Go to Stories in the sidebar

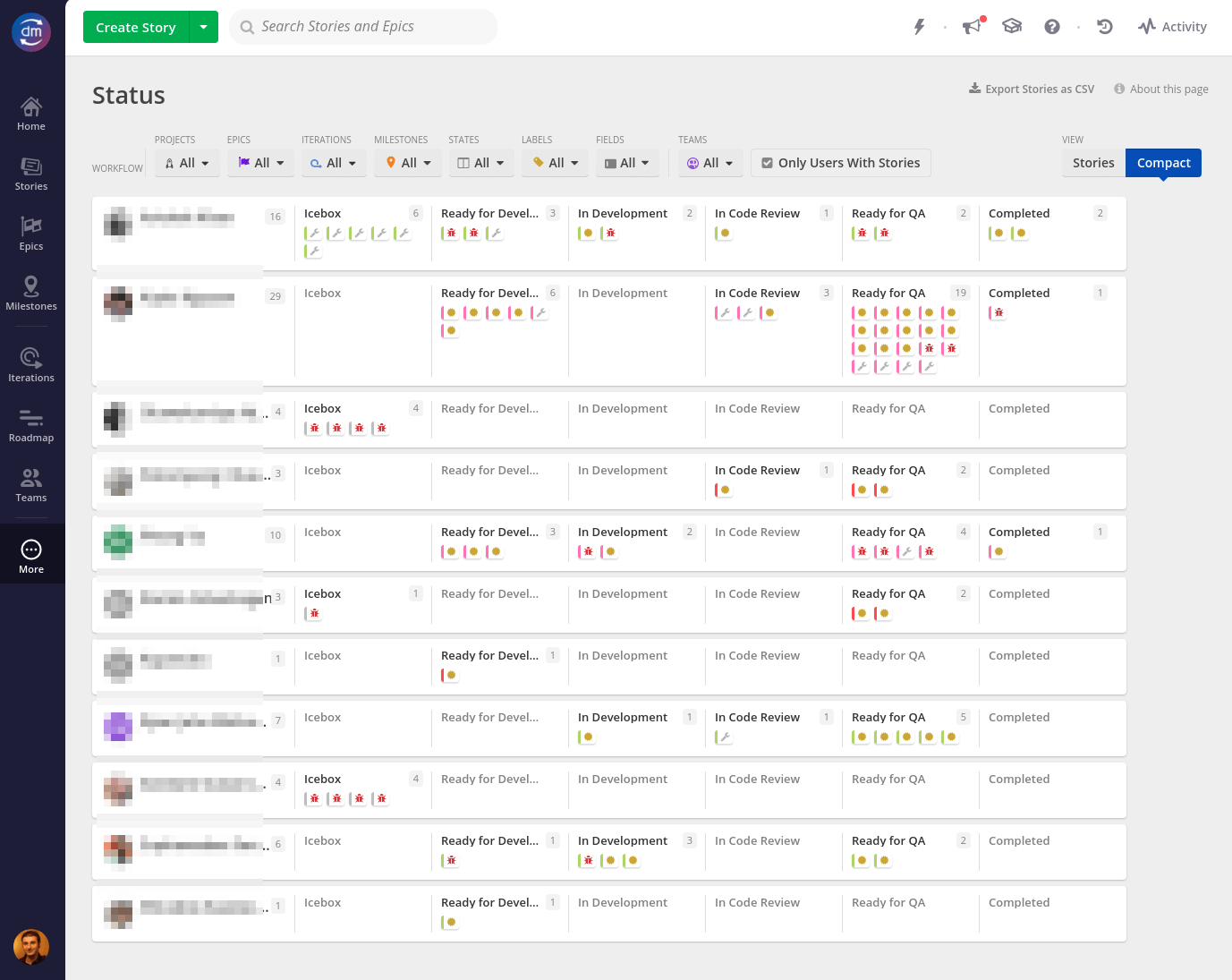click(31, 174)
